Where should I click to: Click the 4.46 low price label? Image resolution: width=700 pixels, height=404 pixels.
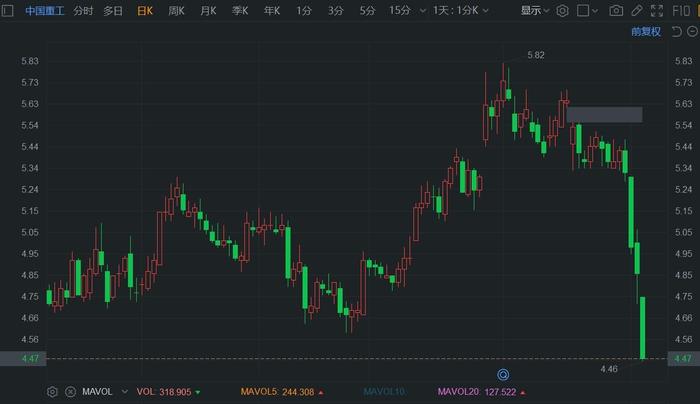(x=609, y=369)
